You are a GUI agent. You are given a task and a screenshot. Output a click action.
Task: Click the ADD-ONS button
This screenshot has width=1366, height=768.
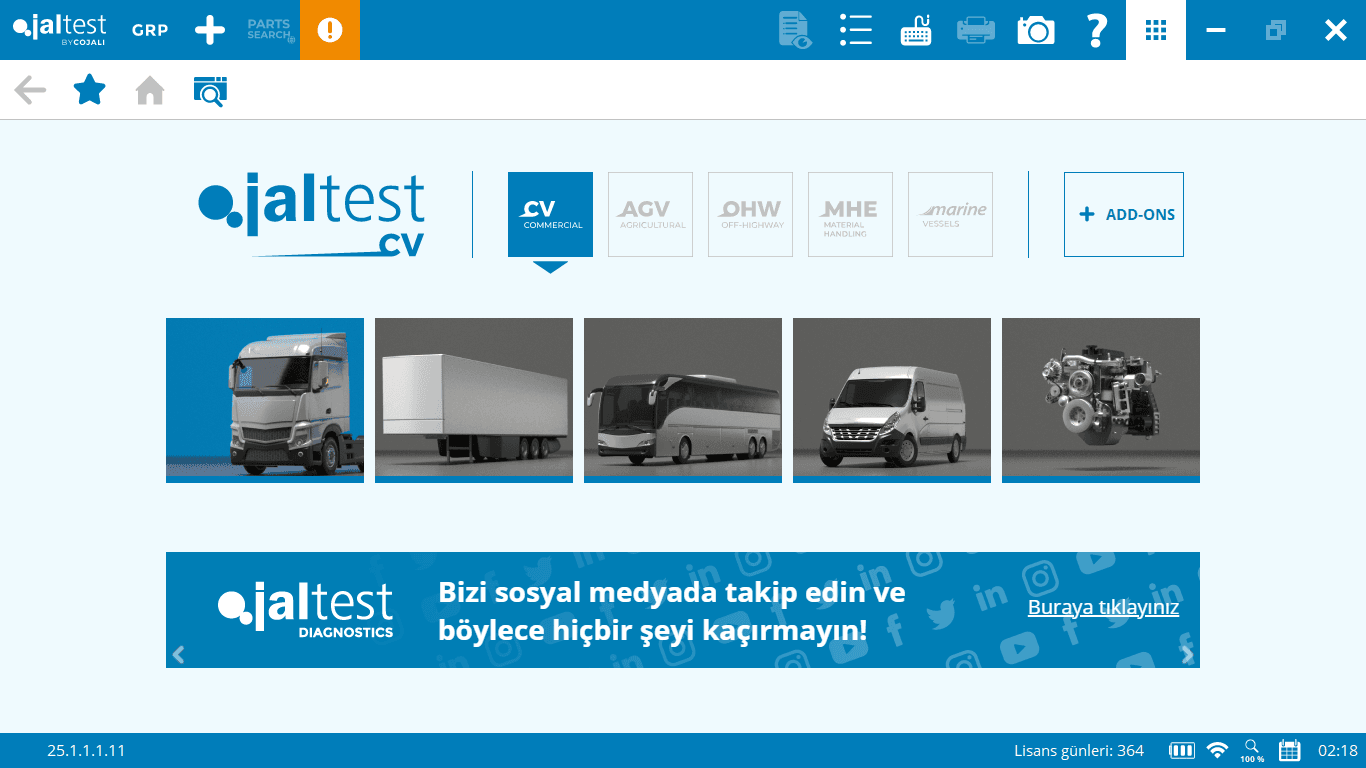tap(1123, 214)
